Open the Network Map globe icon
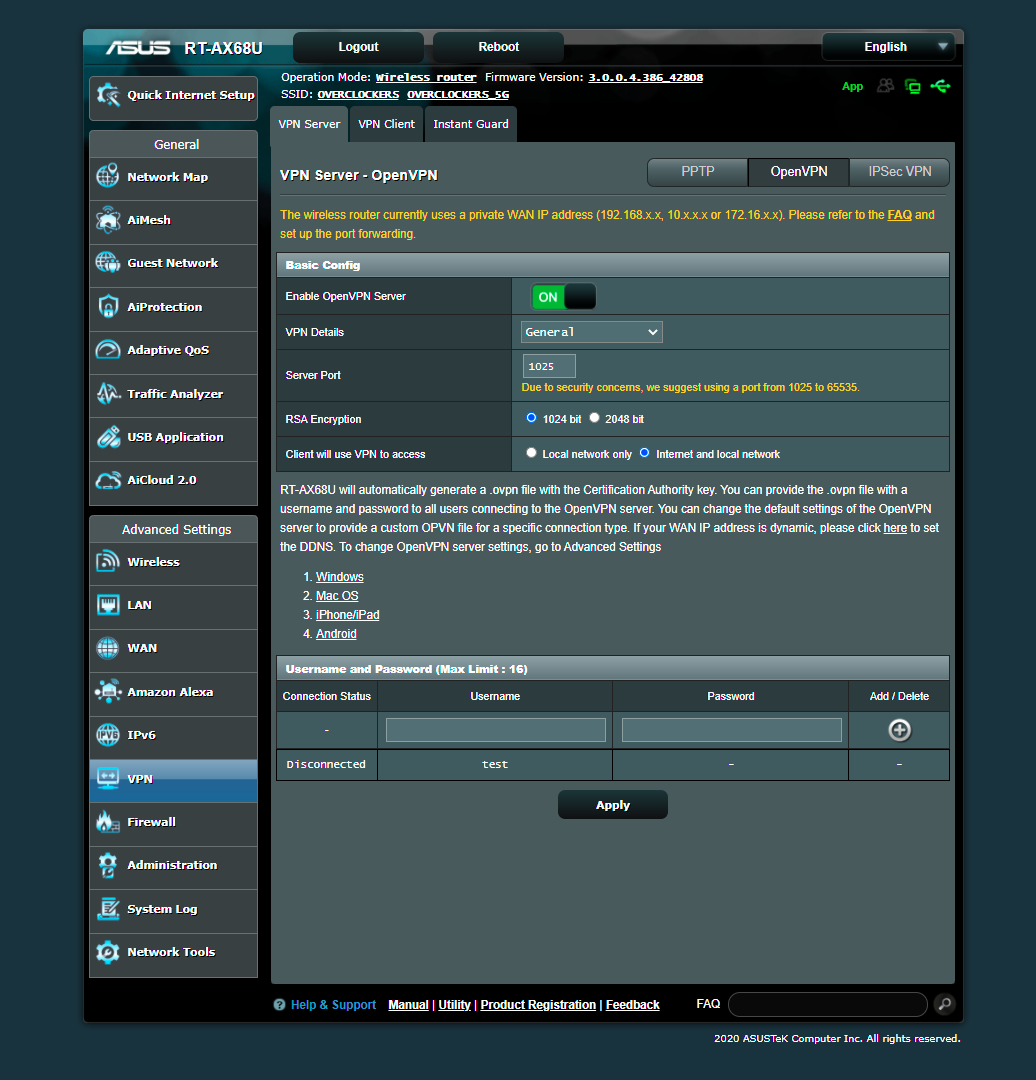This screenshot has width=1036, height=1080. pyautogui.click(x=107, y=174)
